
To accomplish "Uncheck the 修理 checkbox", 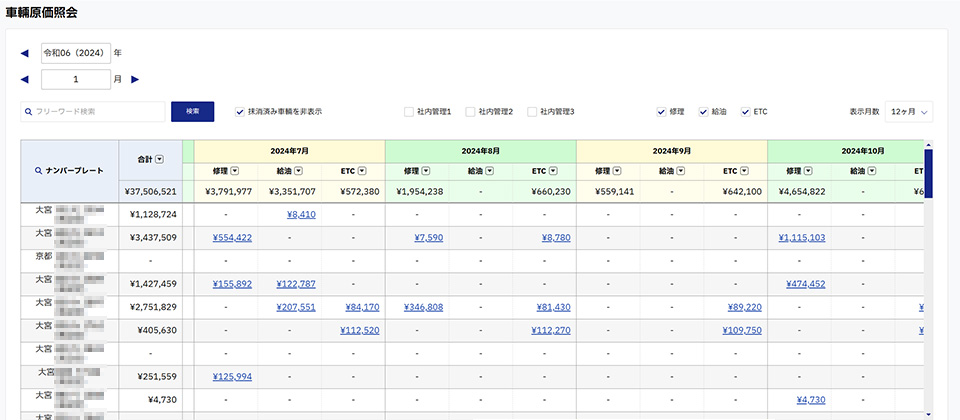I will click(662, 112).
